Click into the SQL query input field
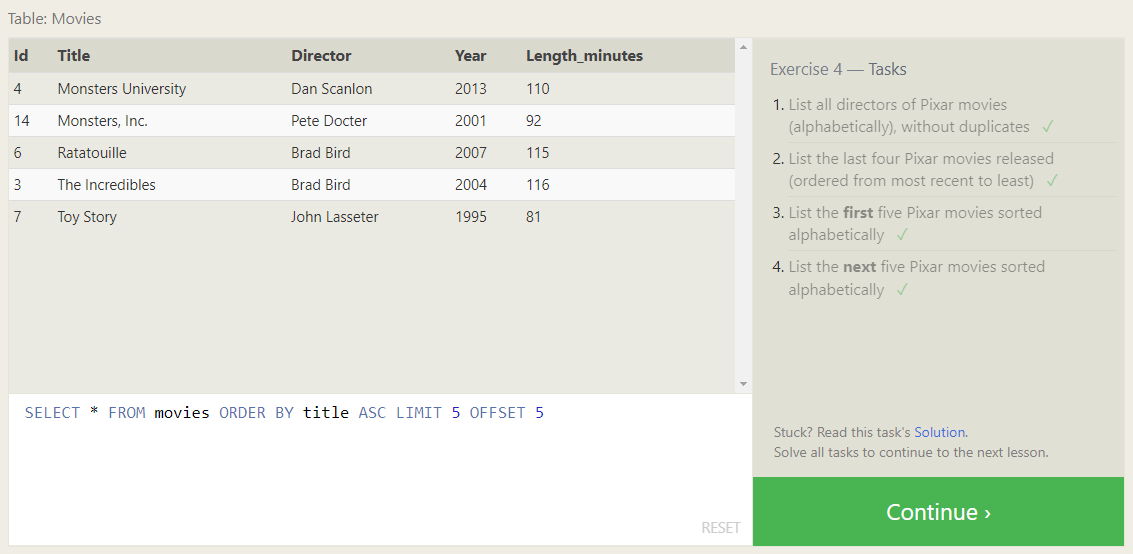The width and height of the screenshot is (1133, 554). coord(380,469)
